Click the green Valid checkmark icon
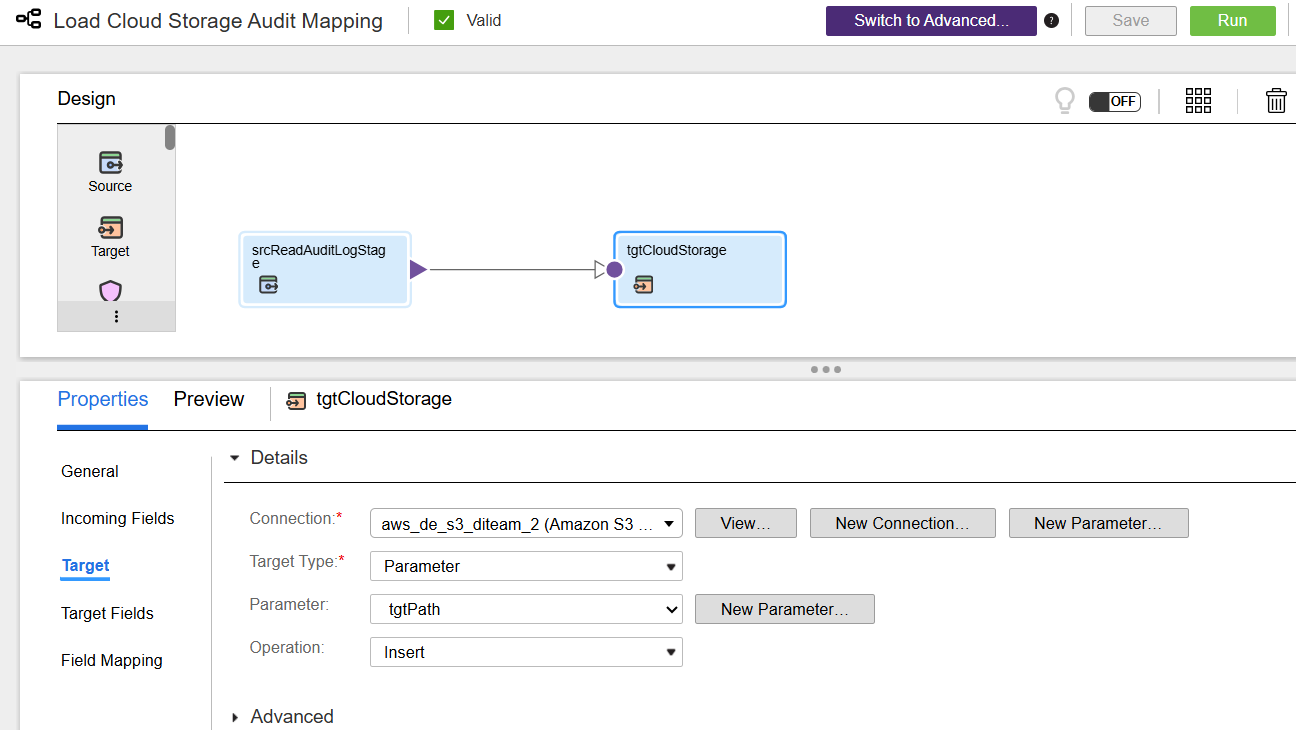The height and width of the screenshot is (730, 1296). point(444,20)
